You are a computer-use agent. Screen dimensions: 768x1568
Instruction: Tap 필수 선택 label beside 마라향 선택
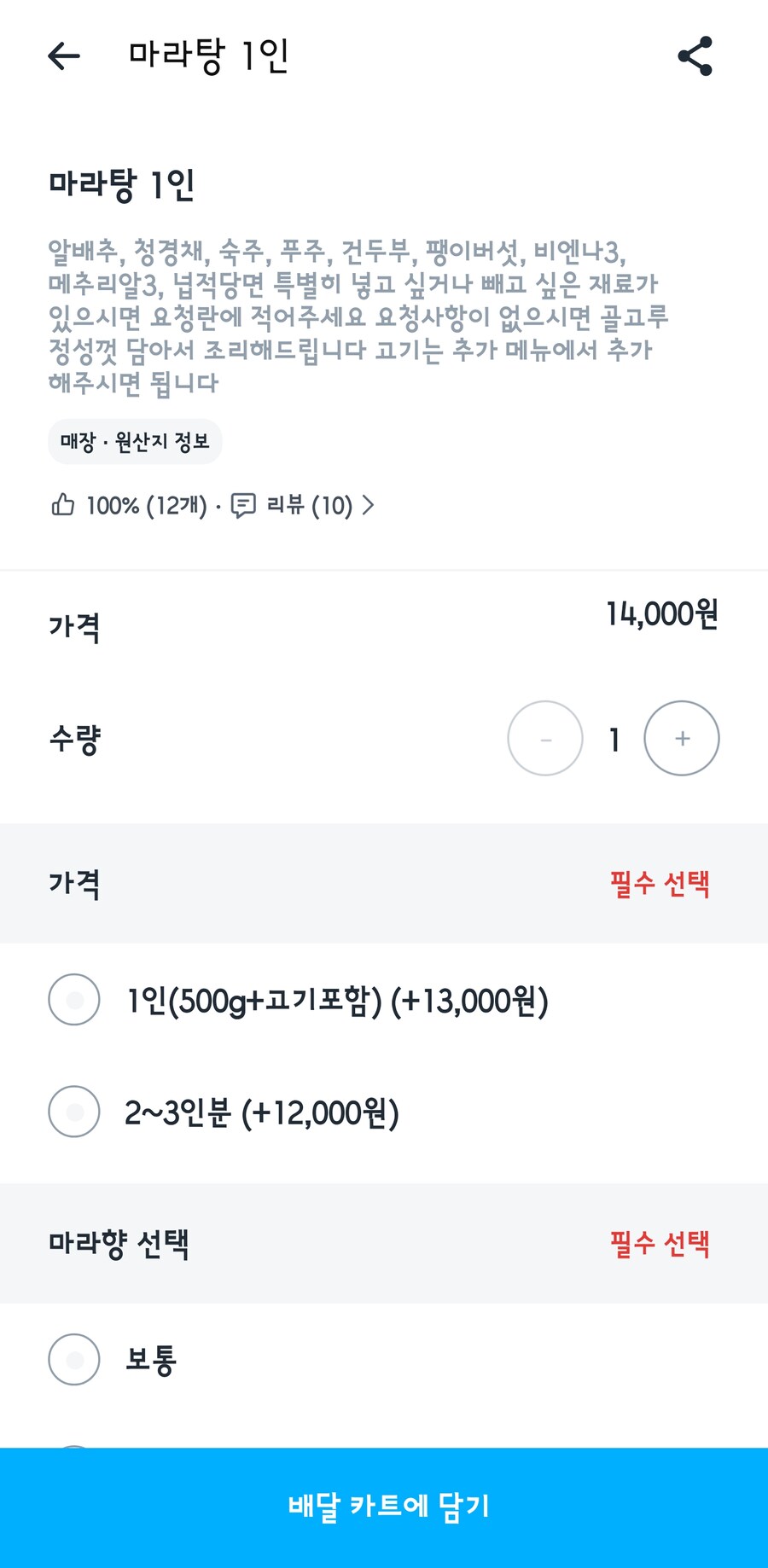coord(660,1244)
